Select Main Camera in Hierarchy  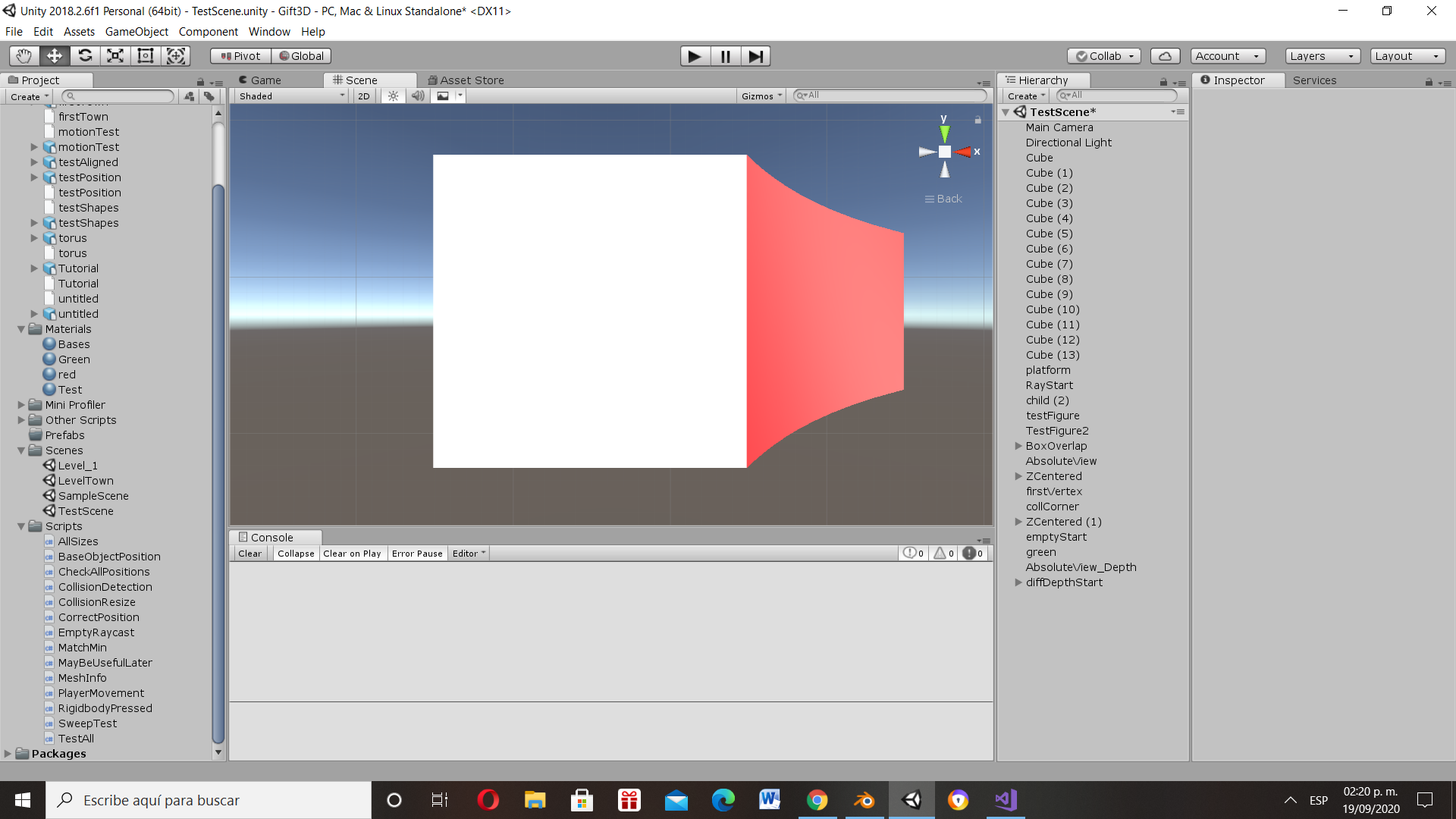1059,127
